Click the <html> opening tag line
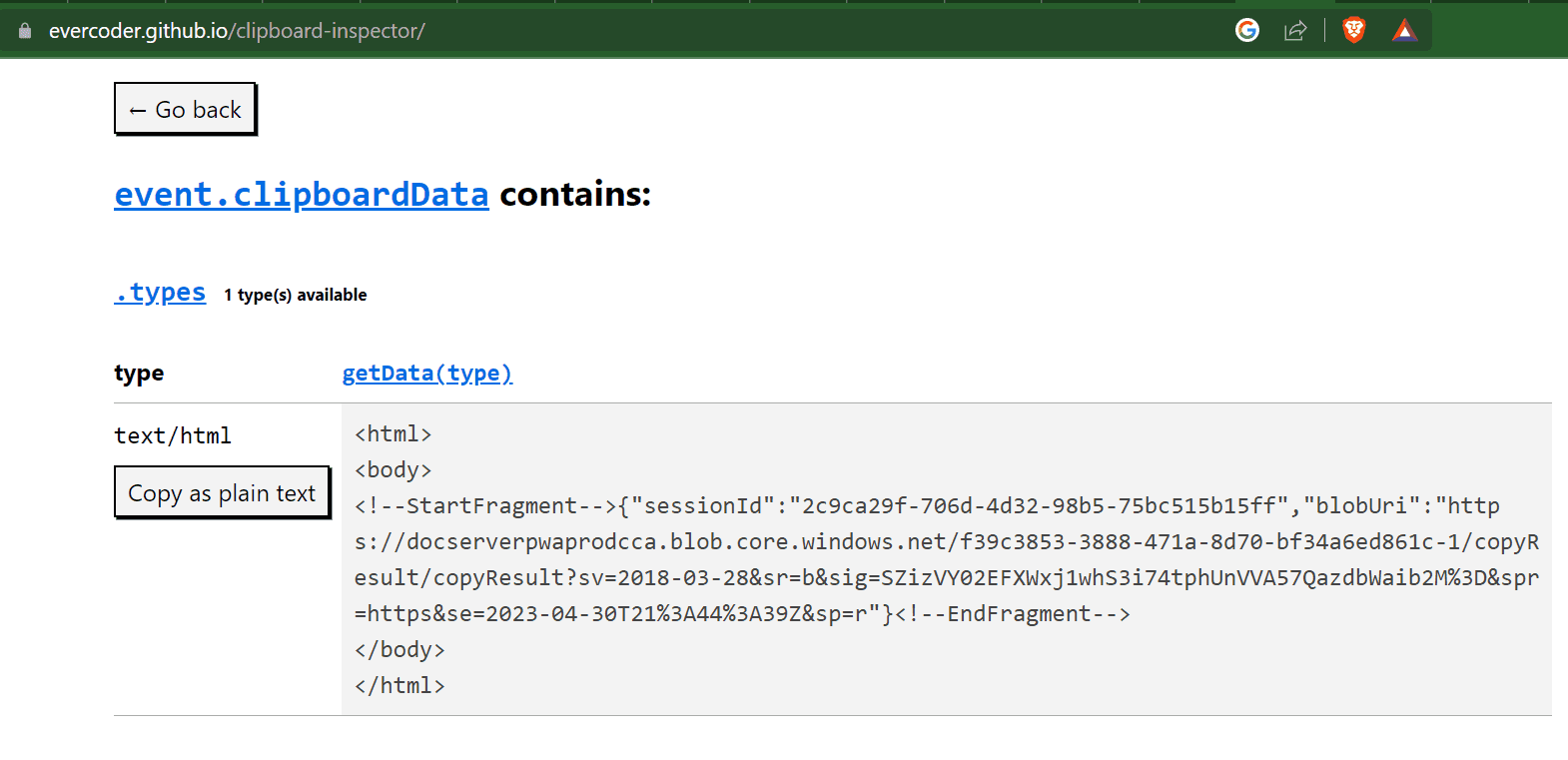Viewport: 1568px width, 760px height. tap(393, 433)
